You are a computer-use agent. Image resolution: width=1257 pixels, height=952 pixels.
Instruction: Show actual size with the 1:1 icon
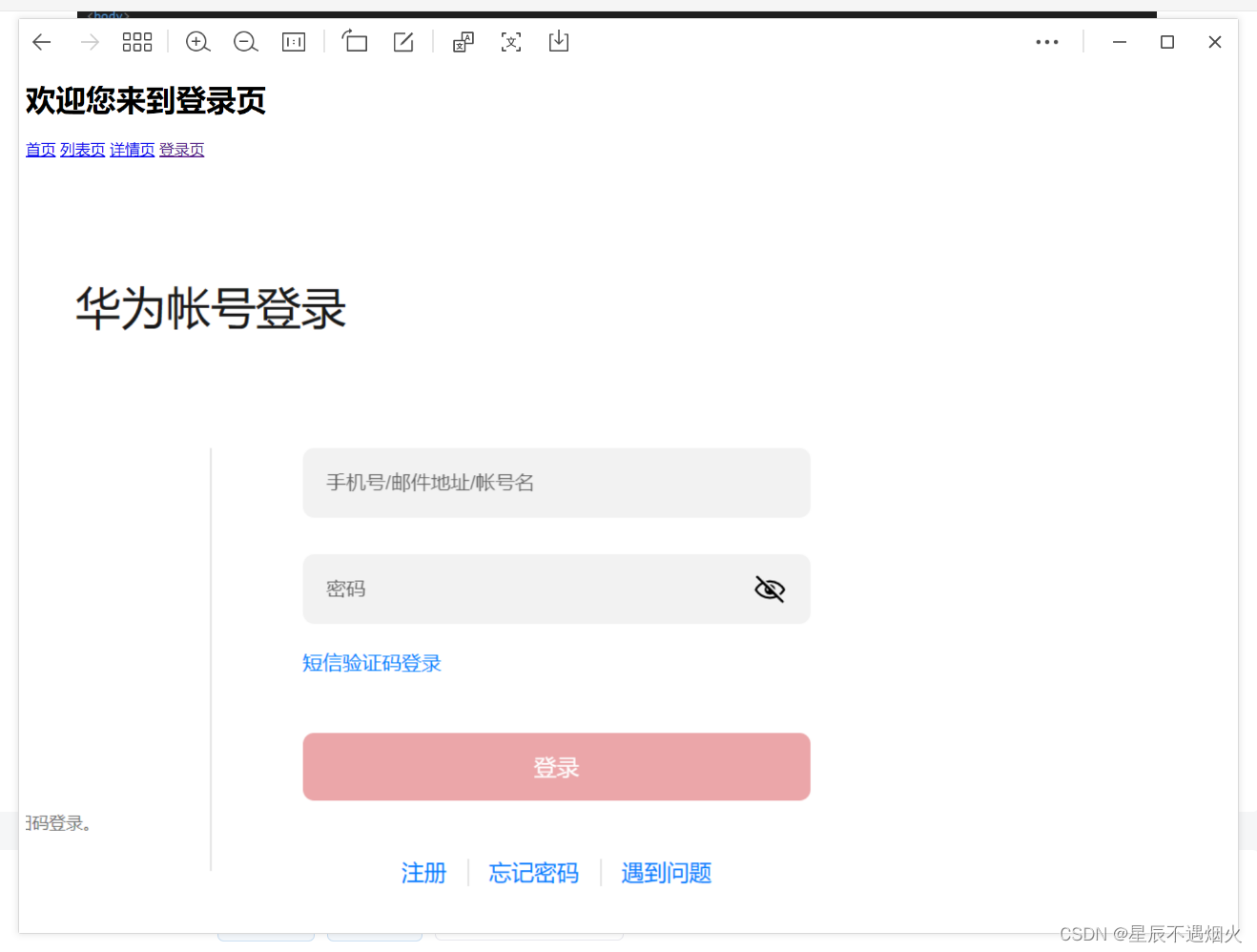(x=294, y=42)
